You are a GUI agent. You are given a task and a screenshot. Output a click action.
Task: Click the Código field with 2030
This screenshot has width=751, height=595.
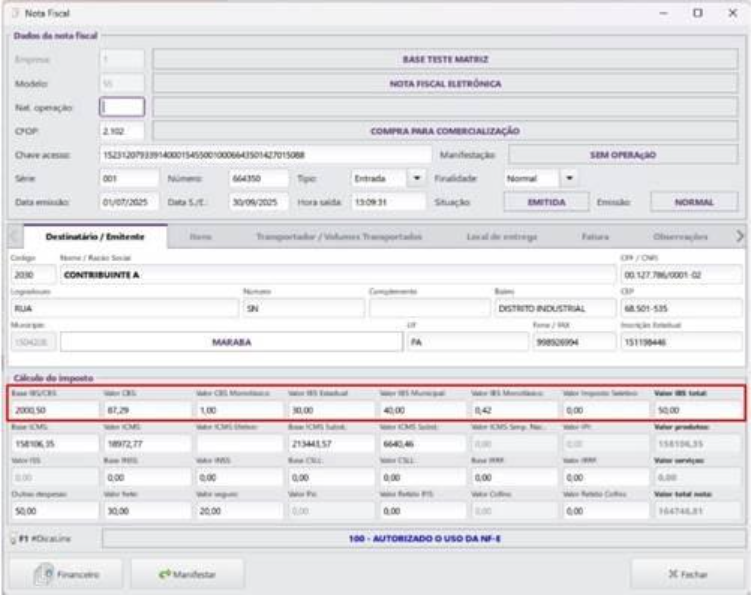33,275
